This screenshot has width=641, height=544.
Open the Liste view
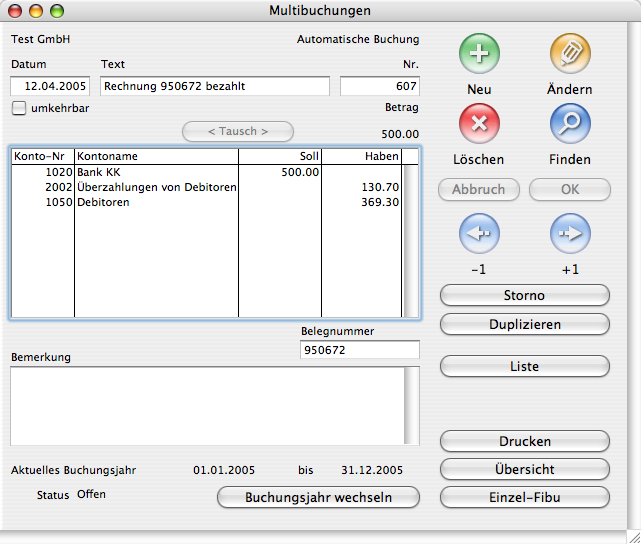coord(524,367)
